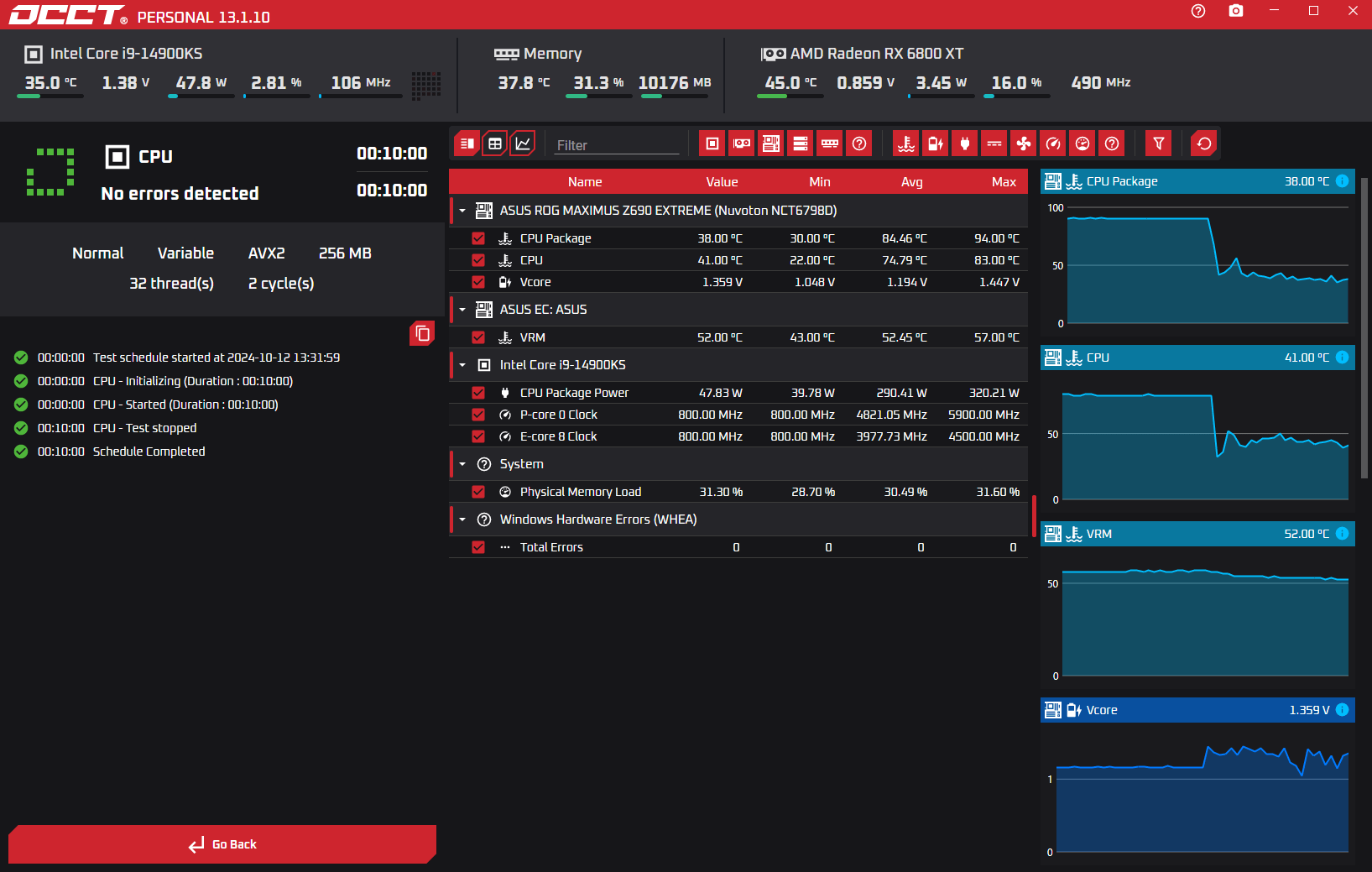
Task: Click the power plug sensor filter icon
Action: coord(965,144)
